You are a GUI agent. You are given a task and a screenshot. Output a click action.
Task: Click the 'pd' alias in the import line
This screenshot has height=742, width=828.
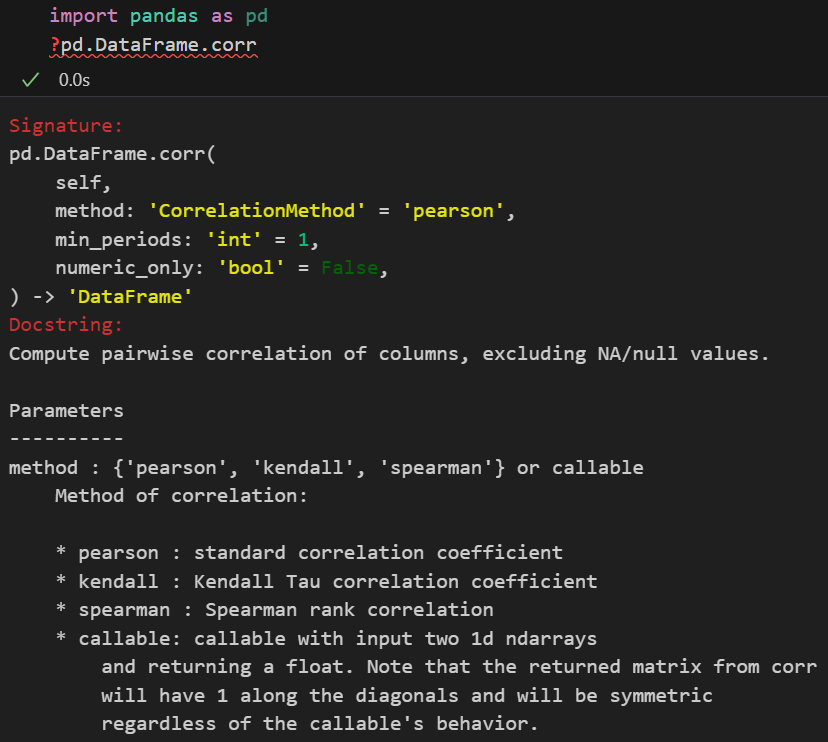point(257,16)
